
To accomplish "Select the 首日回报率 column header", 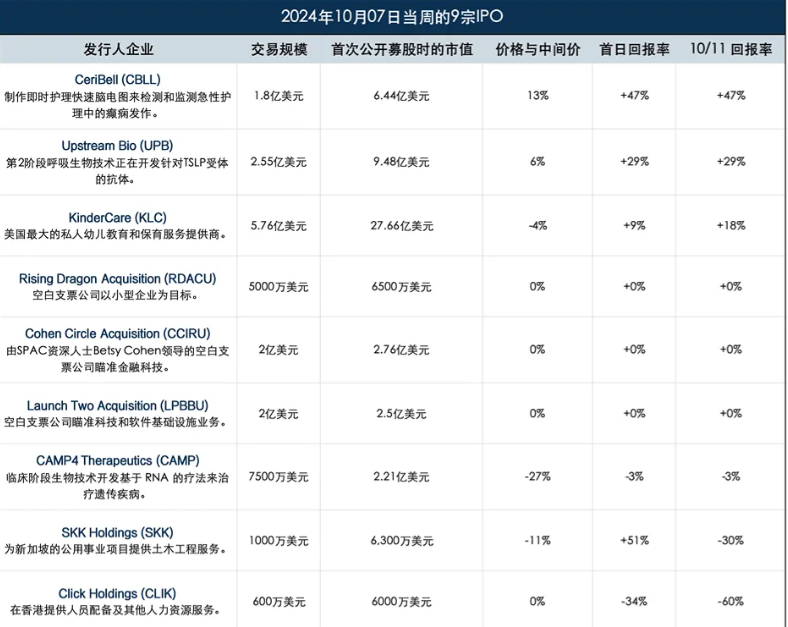I will point(634,49).
